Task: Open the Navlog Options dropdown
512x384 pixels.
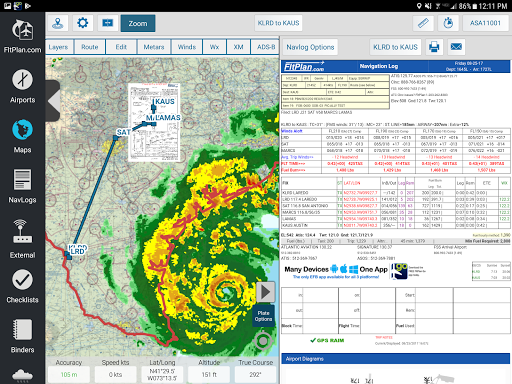Action: click(310, 47)
